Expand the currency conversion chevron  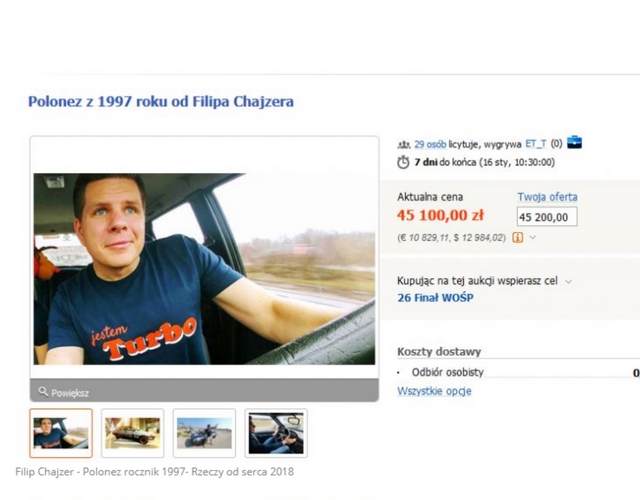coord(533,237)
